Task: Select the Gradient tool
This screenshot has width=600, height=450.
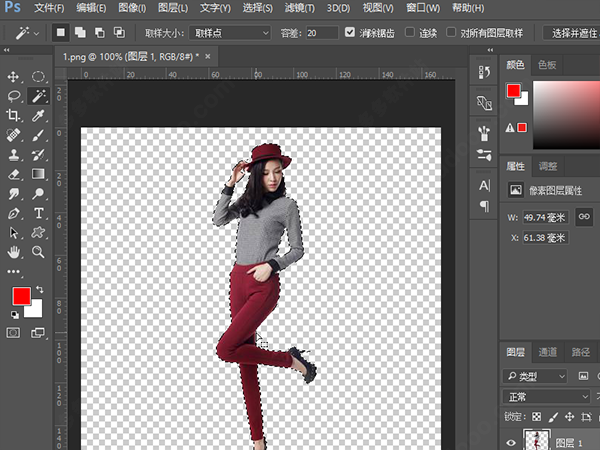Action: tap(38, 174)
